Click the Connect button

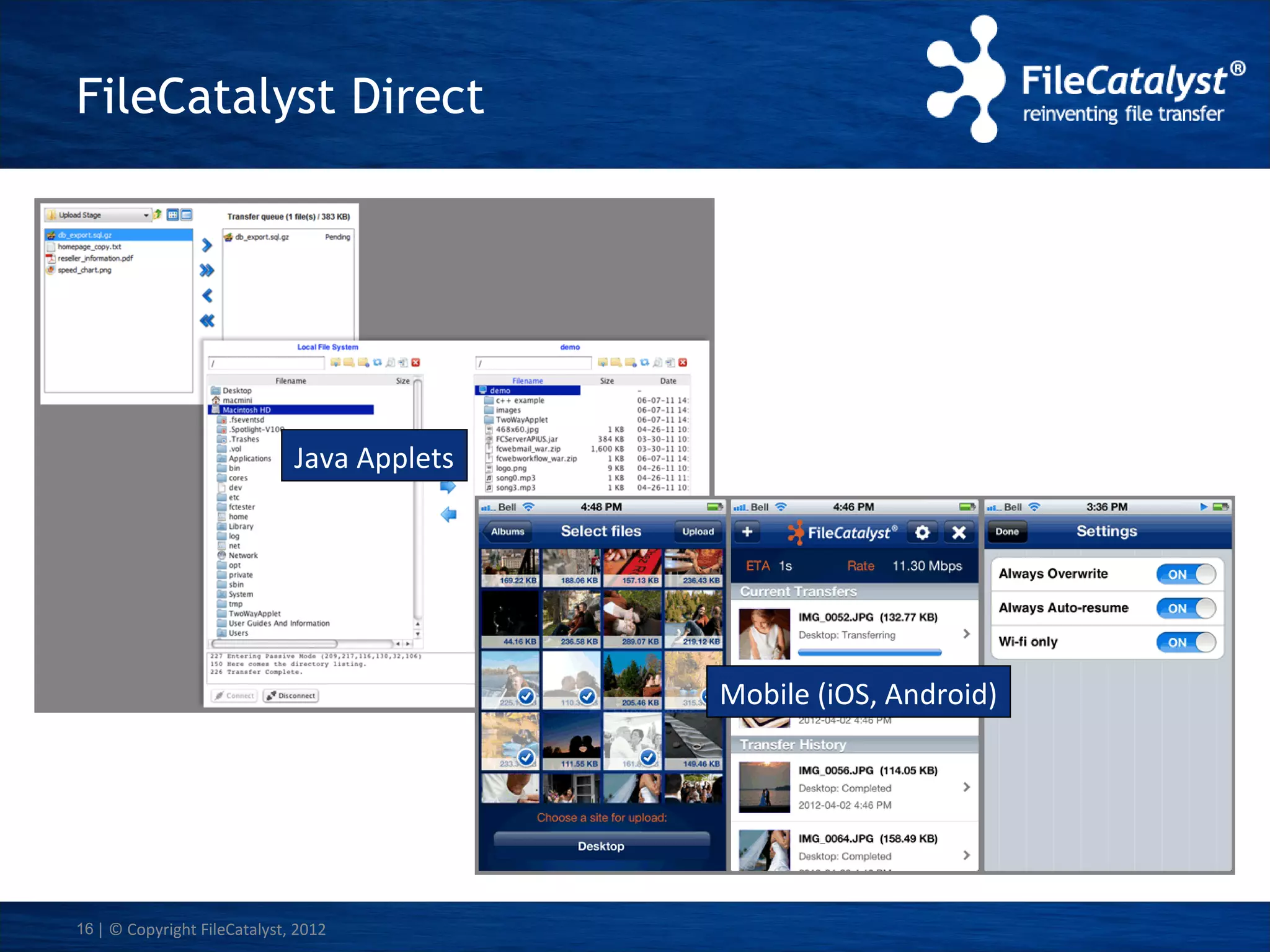click(234, 695)
